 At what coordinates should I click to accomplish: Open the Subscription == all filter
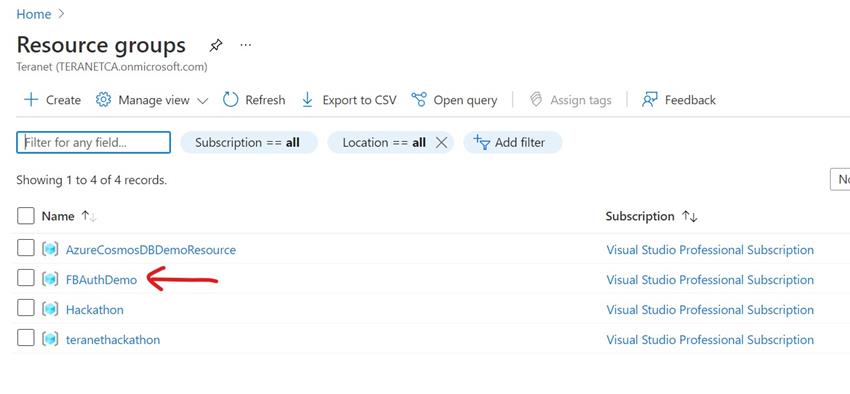[x=249, y=143]
